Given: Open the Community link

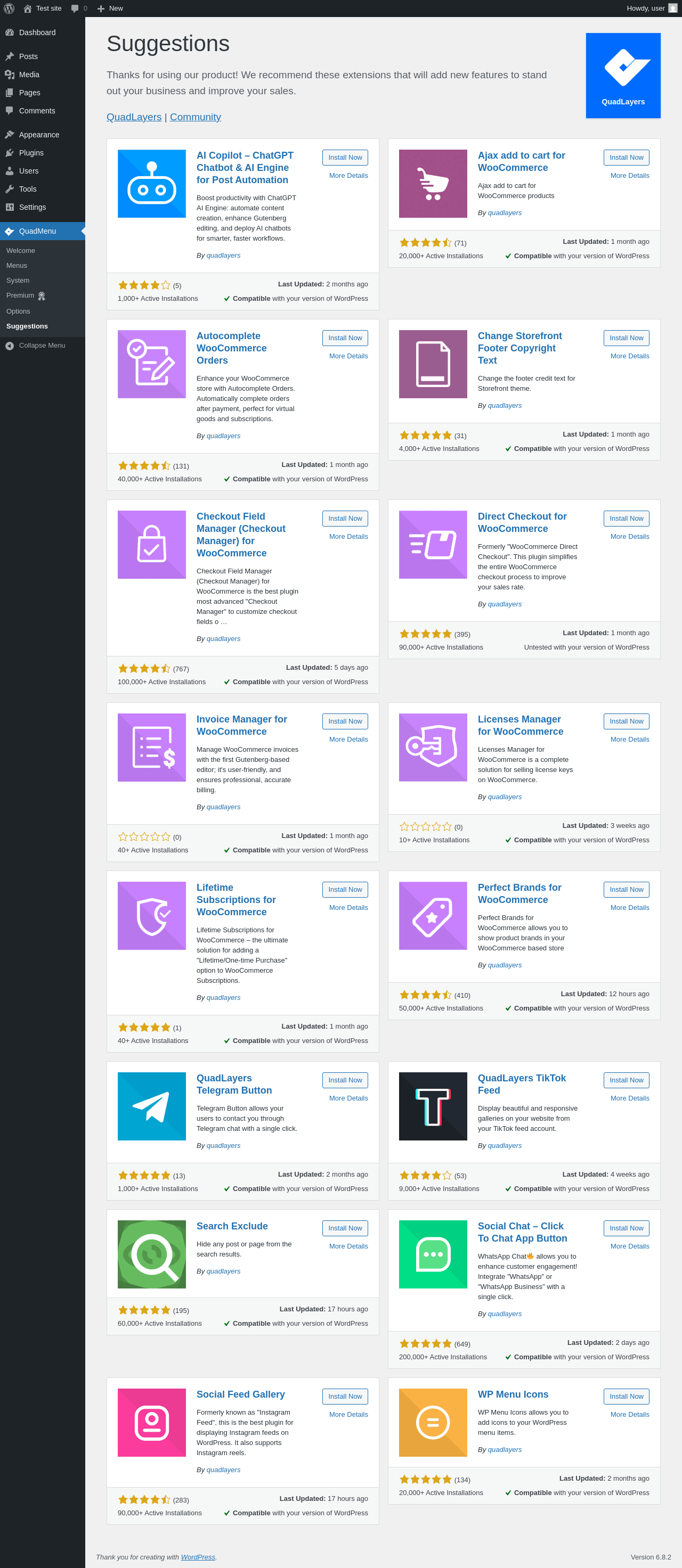Looking at the screenshot, I should click(x=196, y=117).
